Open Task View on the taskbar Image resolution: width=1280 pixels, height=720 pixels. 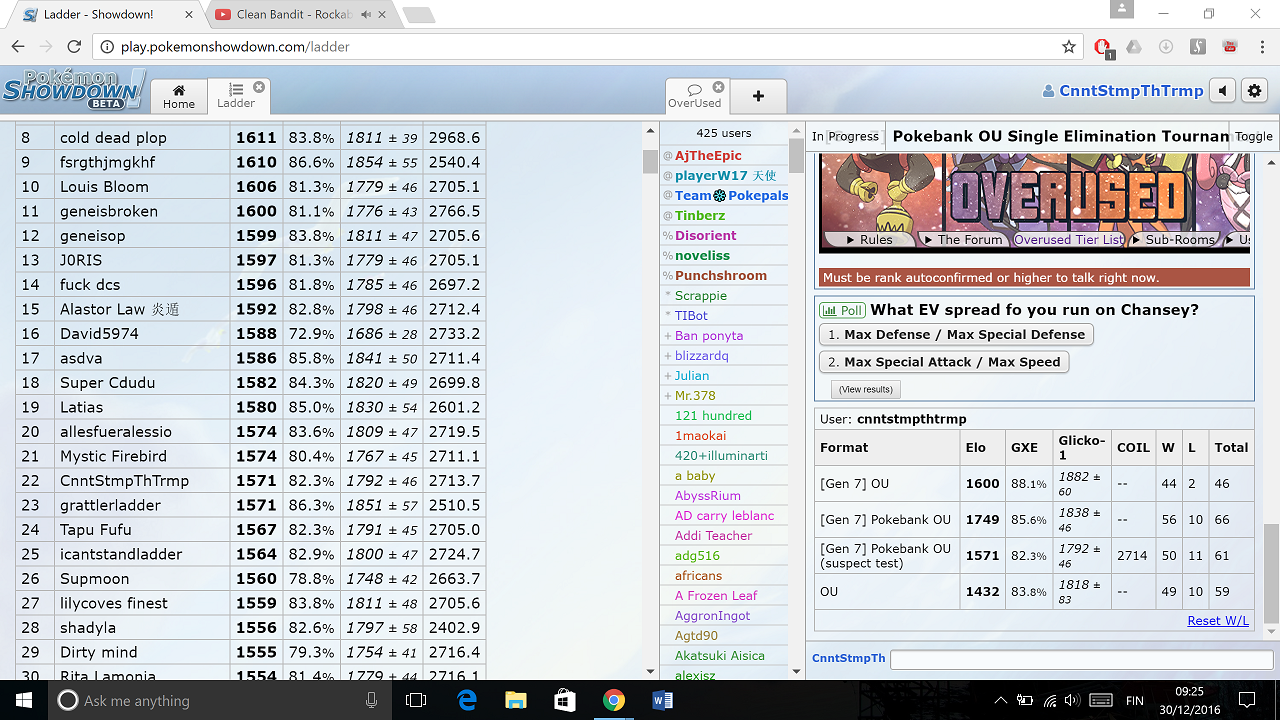tap(416, 700)
